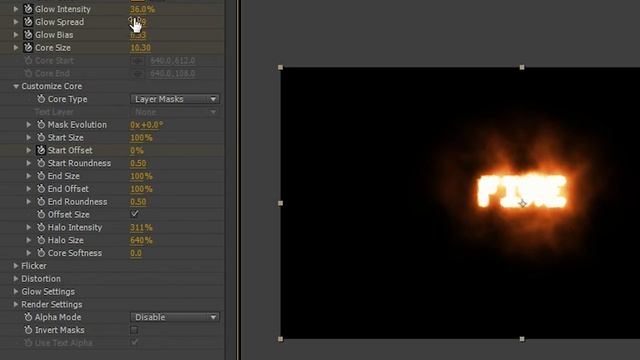This screenshot has width=640, height=360.
Task: Collapse the Customize Core group
Action: click(16, 86)
